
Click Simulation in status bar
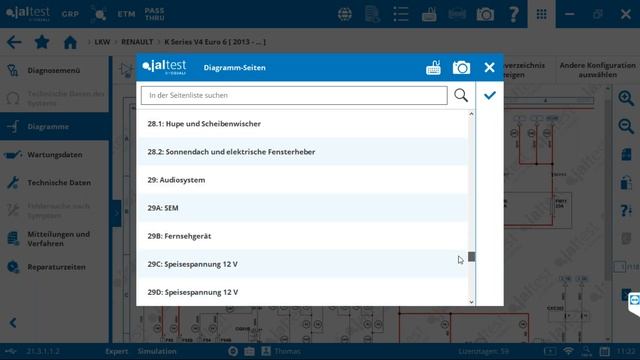pyautogui.click(x=157, y=351)
